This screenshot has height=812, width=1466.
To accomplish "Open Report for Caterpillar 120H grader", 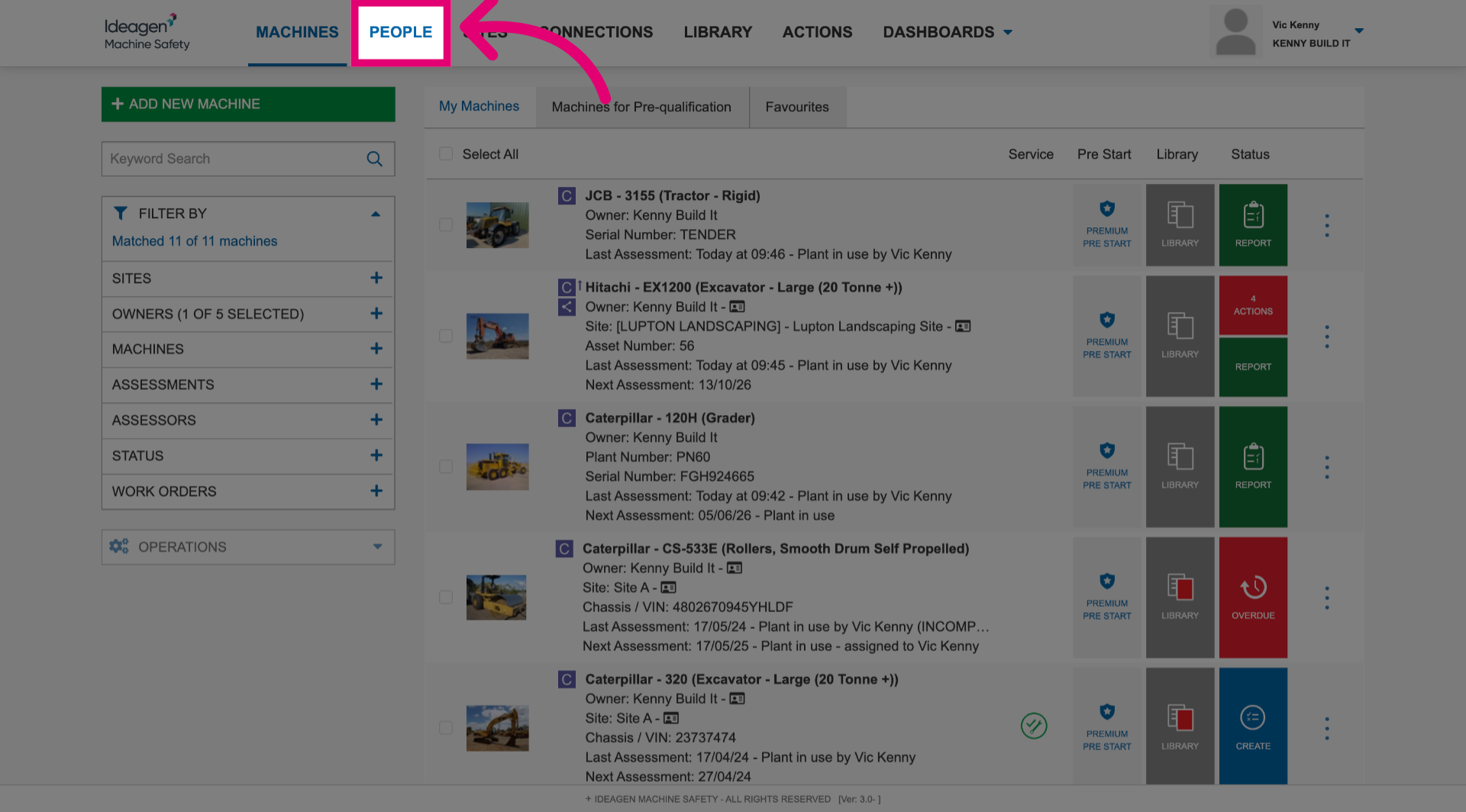I will tap(1253, 467).
